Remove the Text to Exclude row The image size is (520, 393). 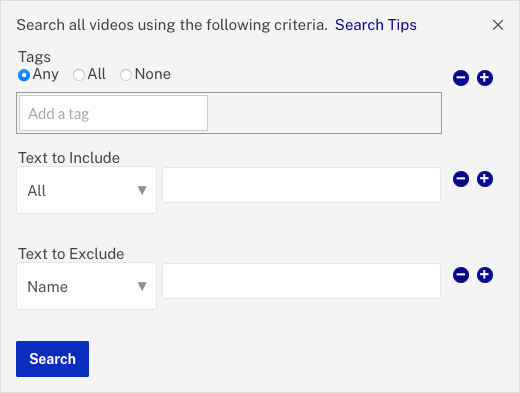click(461, 275)
